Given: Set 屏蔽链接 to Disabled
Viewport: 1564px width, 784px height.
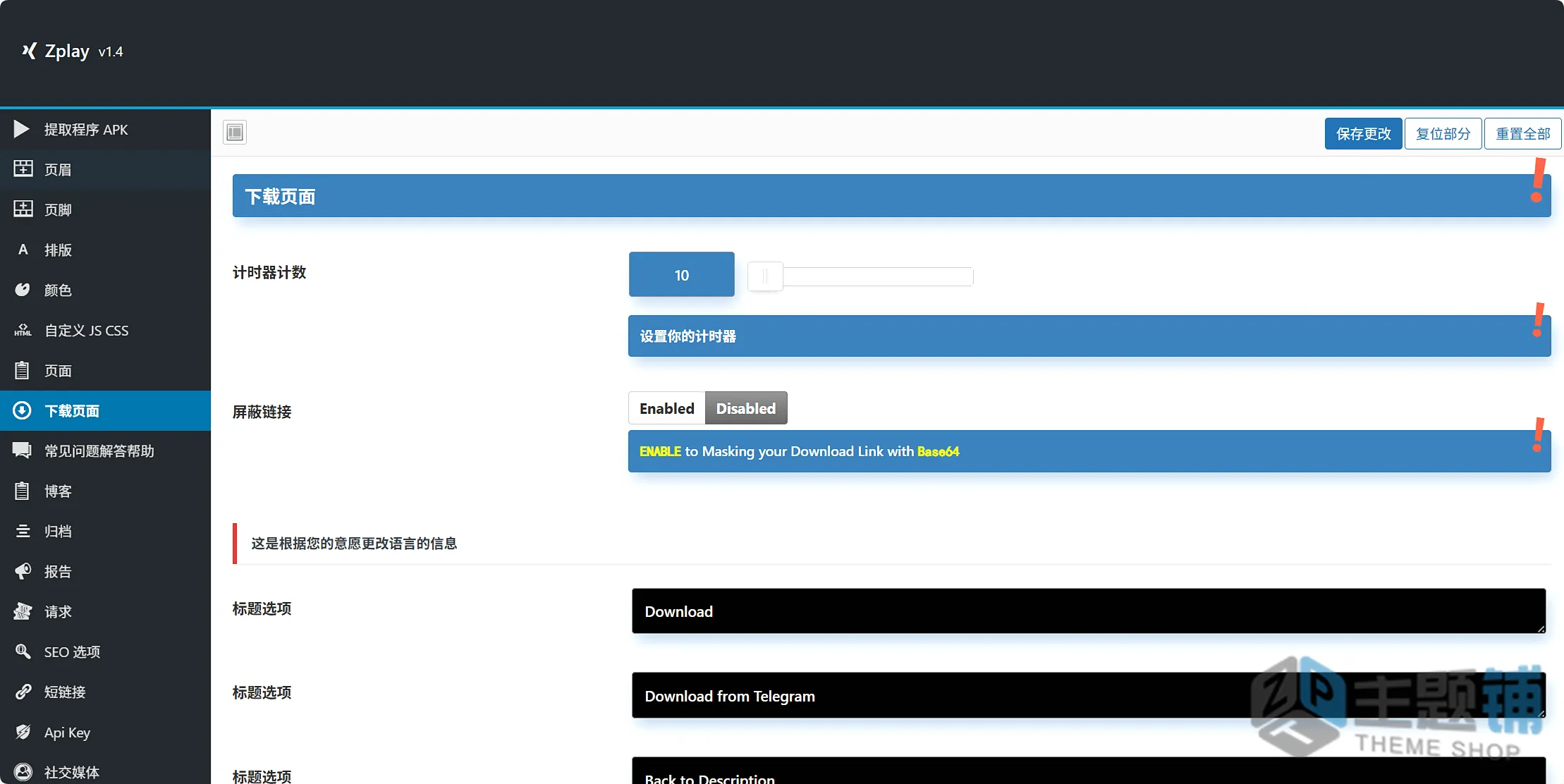Looking at the screenshot, I should [x=746, y=408].
